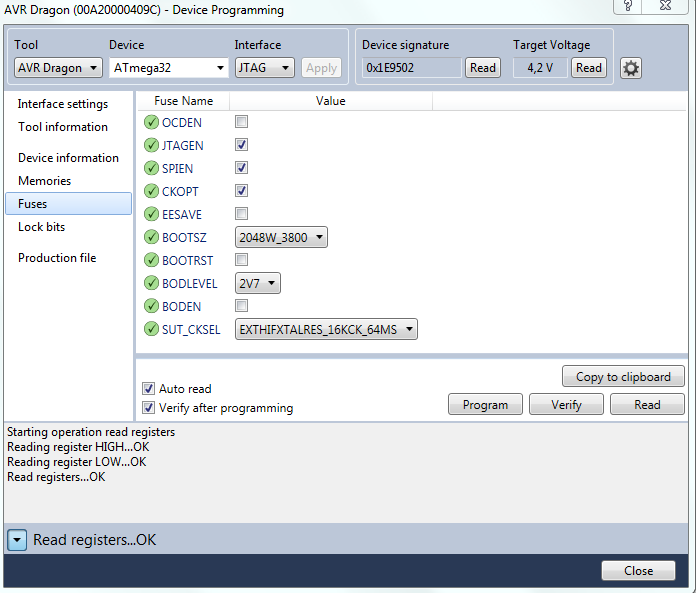Image resolution: width=696 pixels, height=593 pixels.
Task: Click the BODLEVEL fuse name label
Action: point(190,284)
